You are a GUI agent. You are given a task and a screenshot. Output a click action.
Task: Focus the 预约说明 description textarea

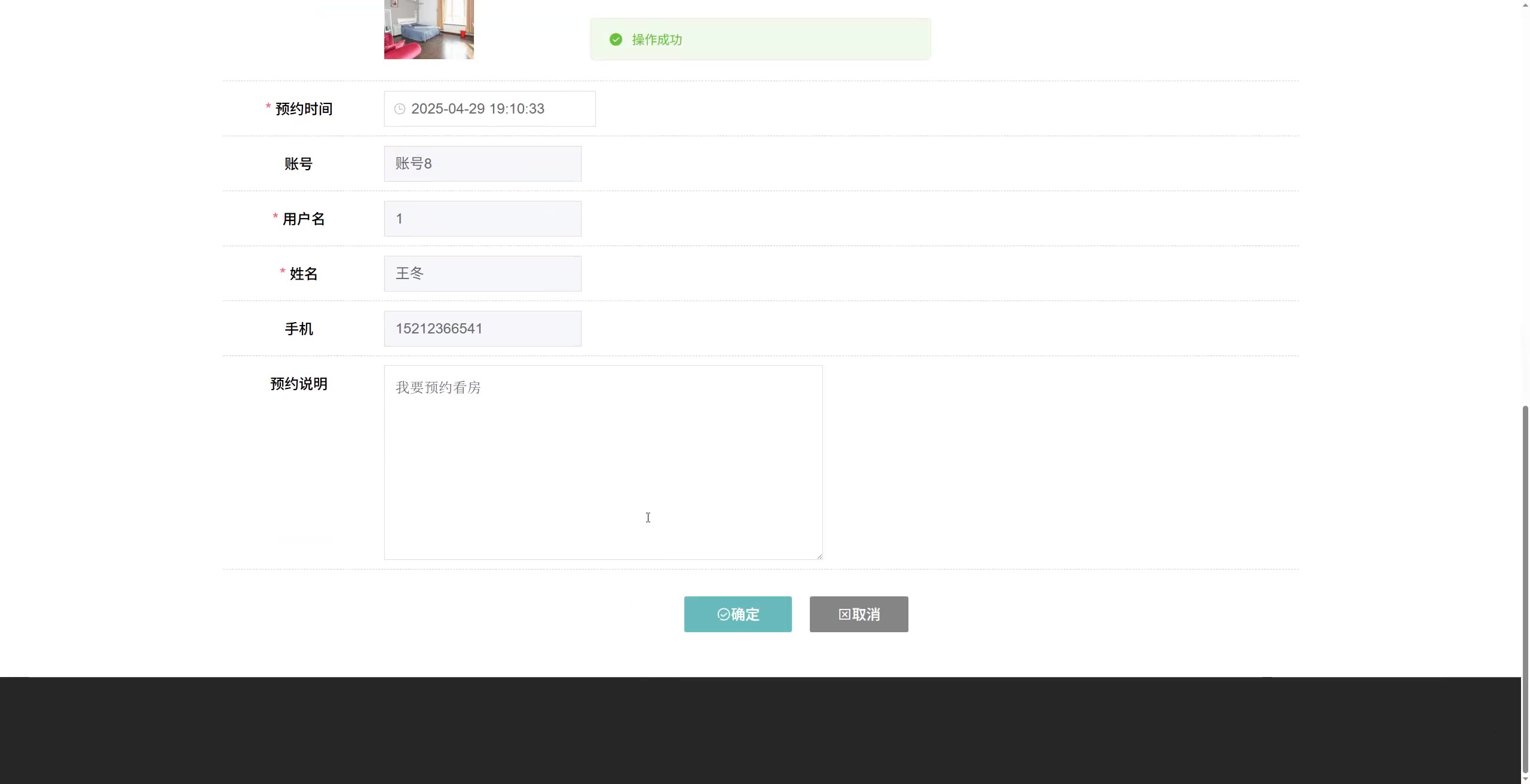pyautogui.click(x=603, y=463)
